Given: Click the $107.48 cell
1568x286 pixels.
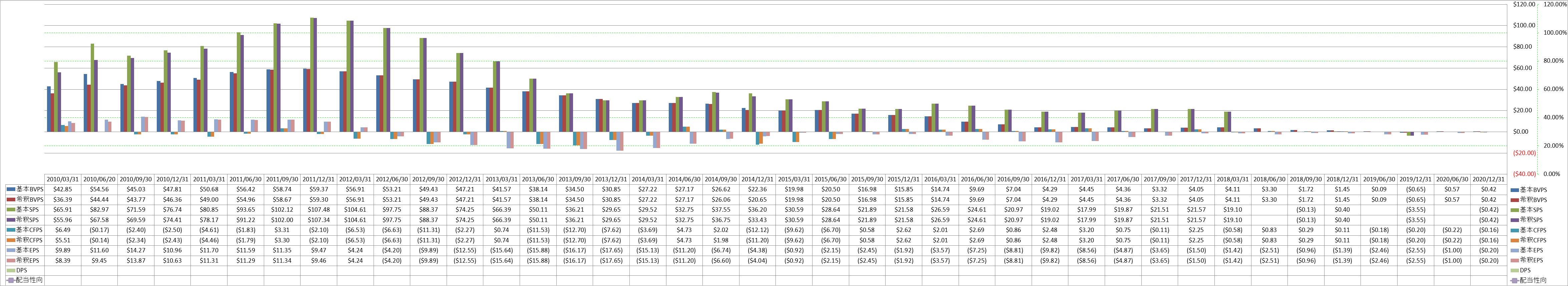Looking at the screenshot, I should [318, 209].
